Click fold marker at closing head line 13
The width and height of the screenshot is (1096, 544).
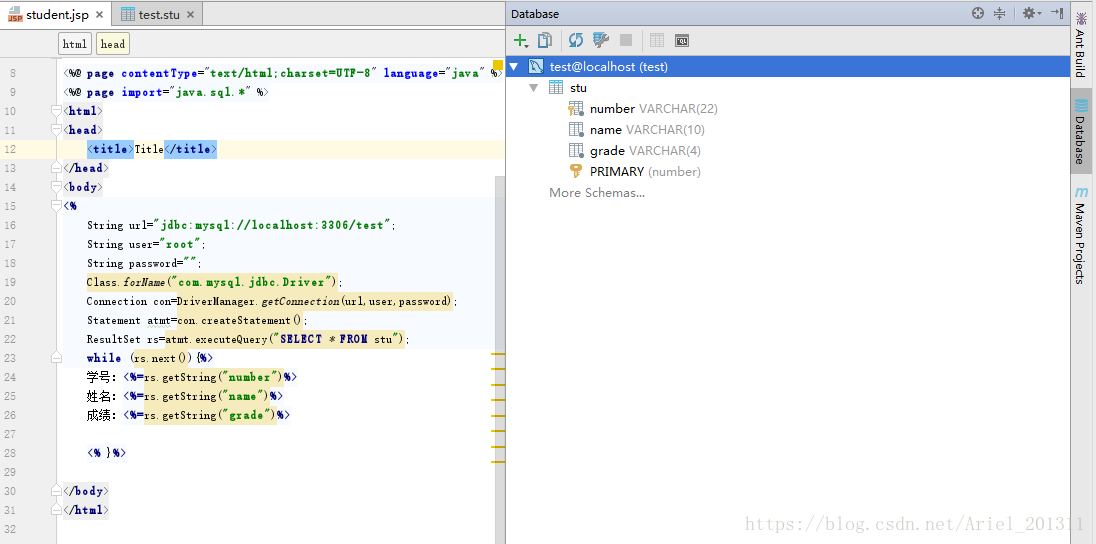tap(57, 168)
